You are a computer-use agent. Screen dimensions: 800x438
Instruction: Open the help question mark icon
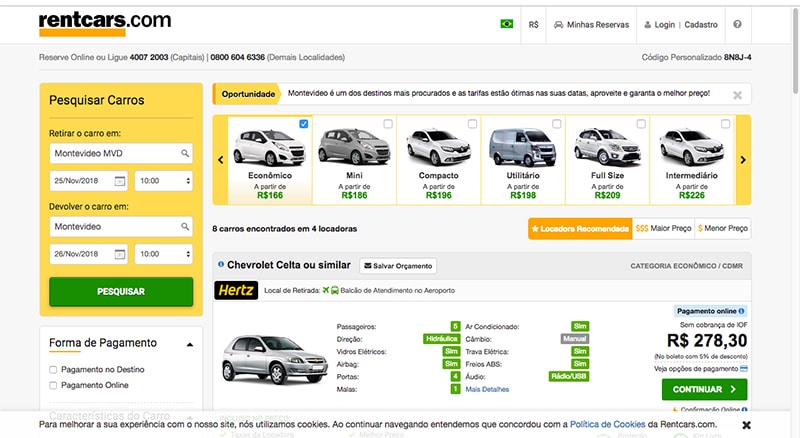click(x=737, y=24)
